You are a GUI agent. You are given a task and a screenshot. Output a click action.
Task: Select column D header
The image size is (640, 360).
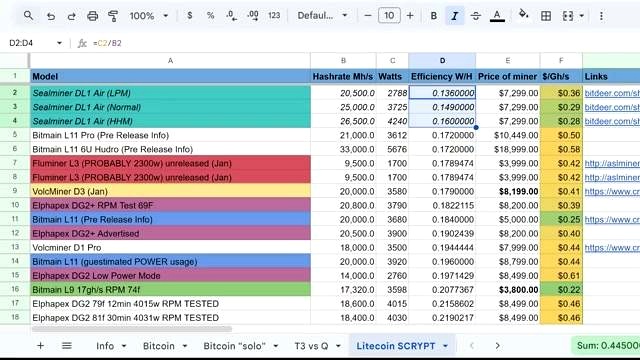[442, 61]
